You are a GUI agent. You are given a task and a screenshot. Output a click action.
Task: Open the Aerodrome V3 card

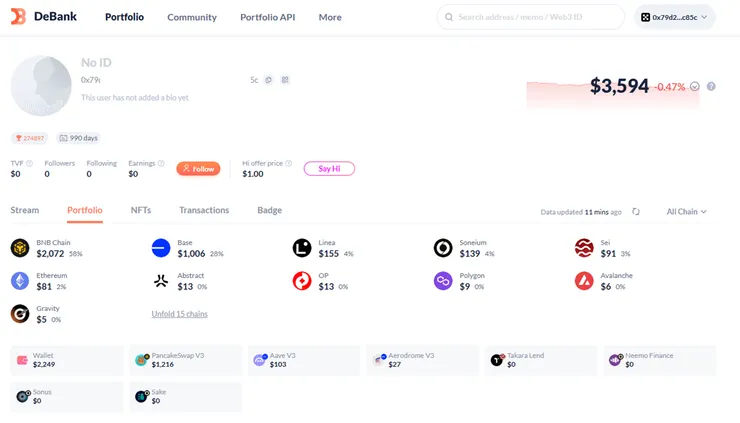coord(422,360)
